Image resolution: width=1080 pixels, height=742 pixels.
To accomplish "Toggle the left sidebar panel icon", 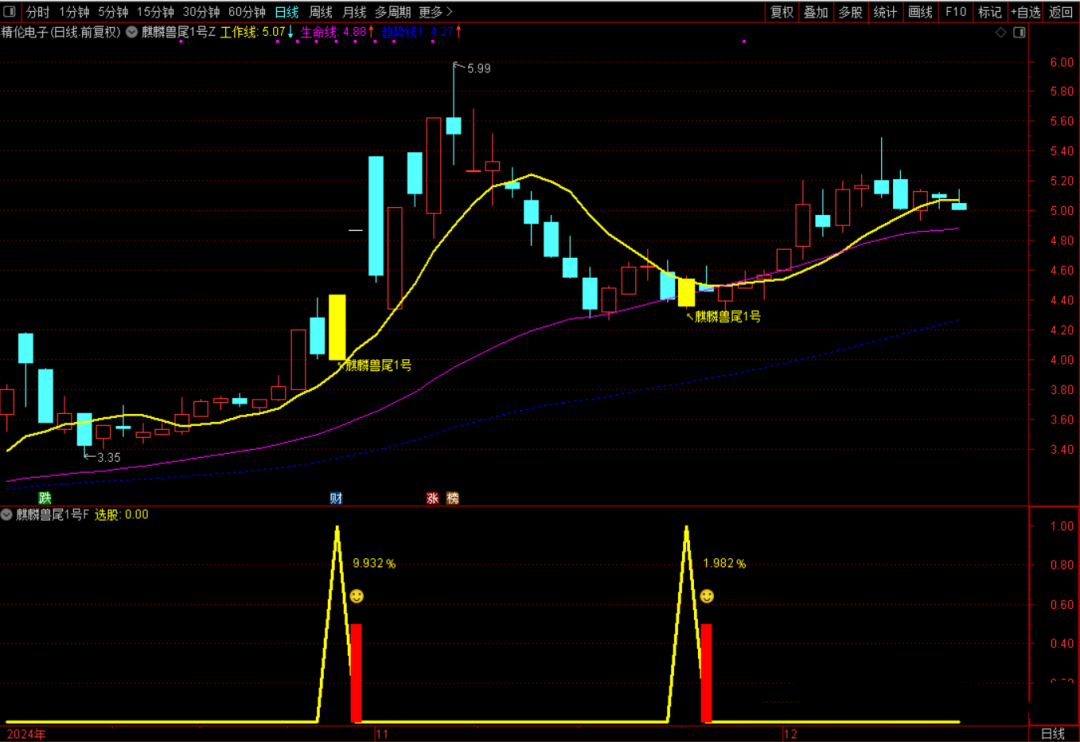I will pyautogui.click(x=9, y=12).
